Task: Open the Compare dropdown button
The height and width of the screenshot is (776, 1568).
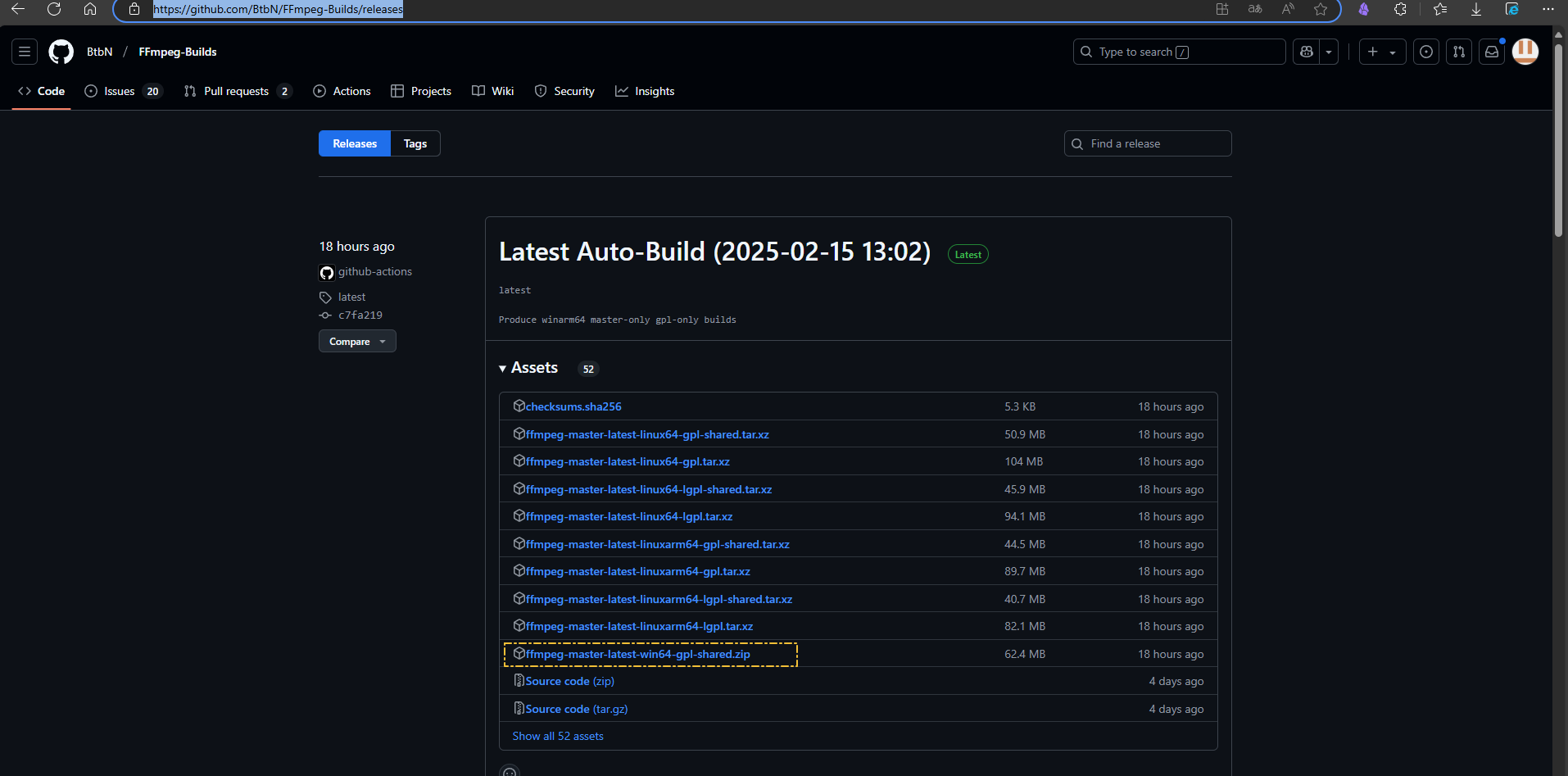Action: coord(357,341)
